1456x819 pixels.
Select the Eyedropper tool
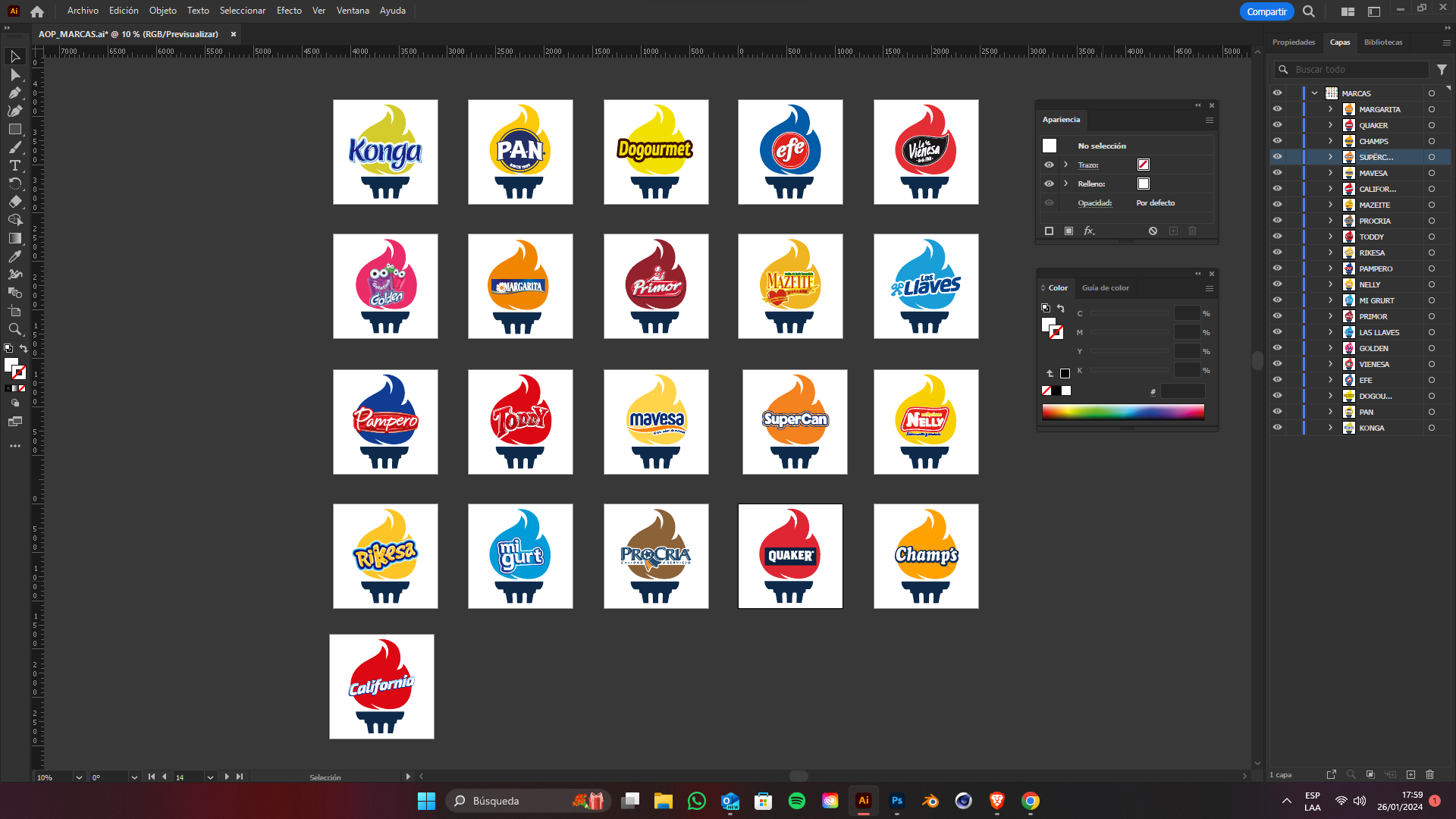click(14, 256)
